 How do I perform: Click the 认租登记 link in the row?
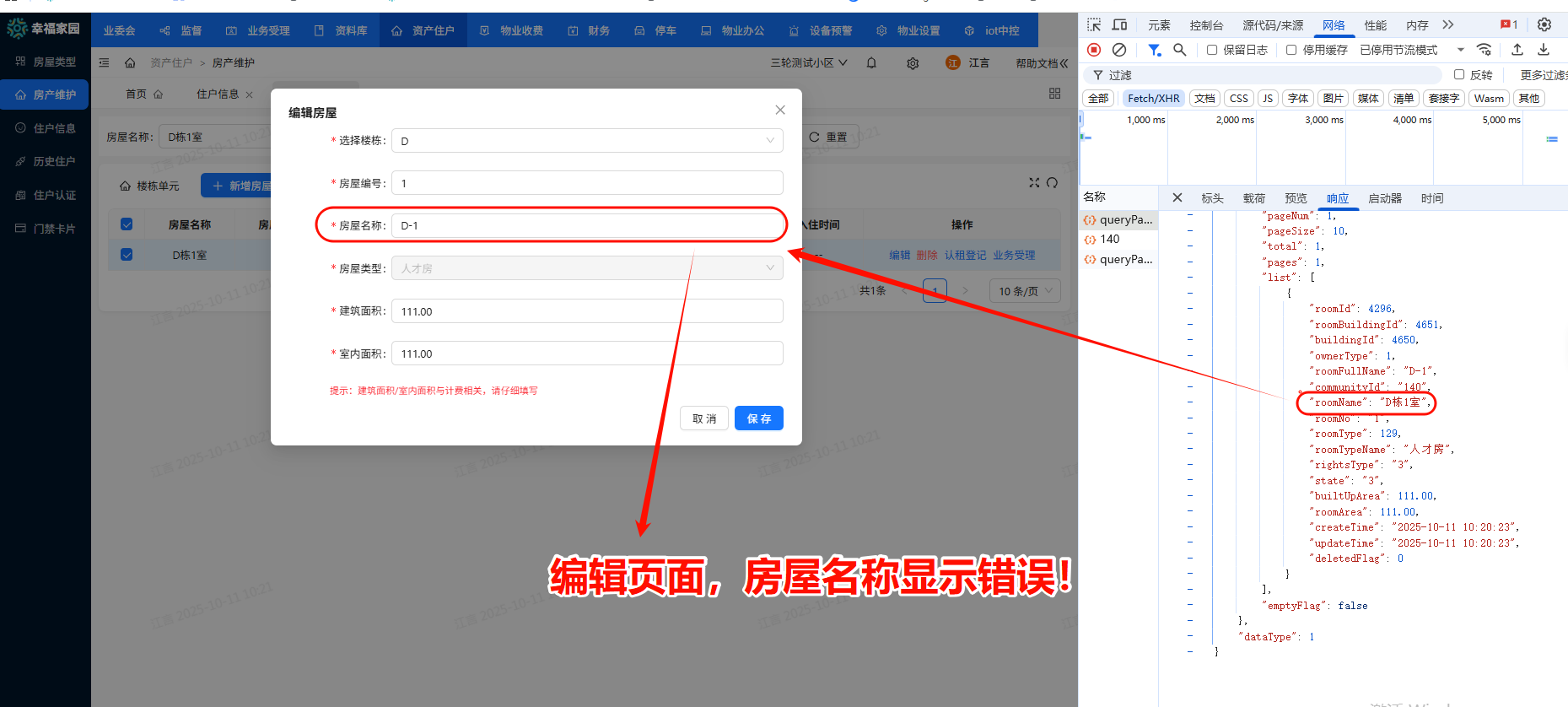pos(965,255)
